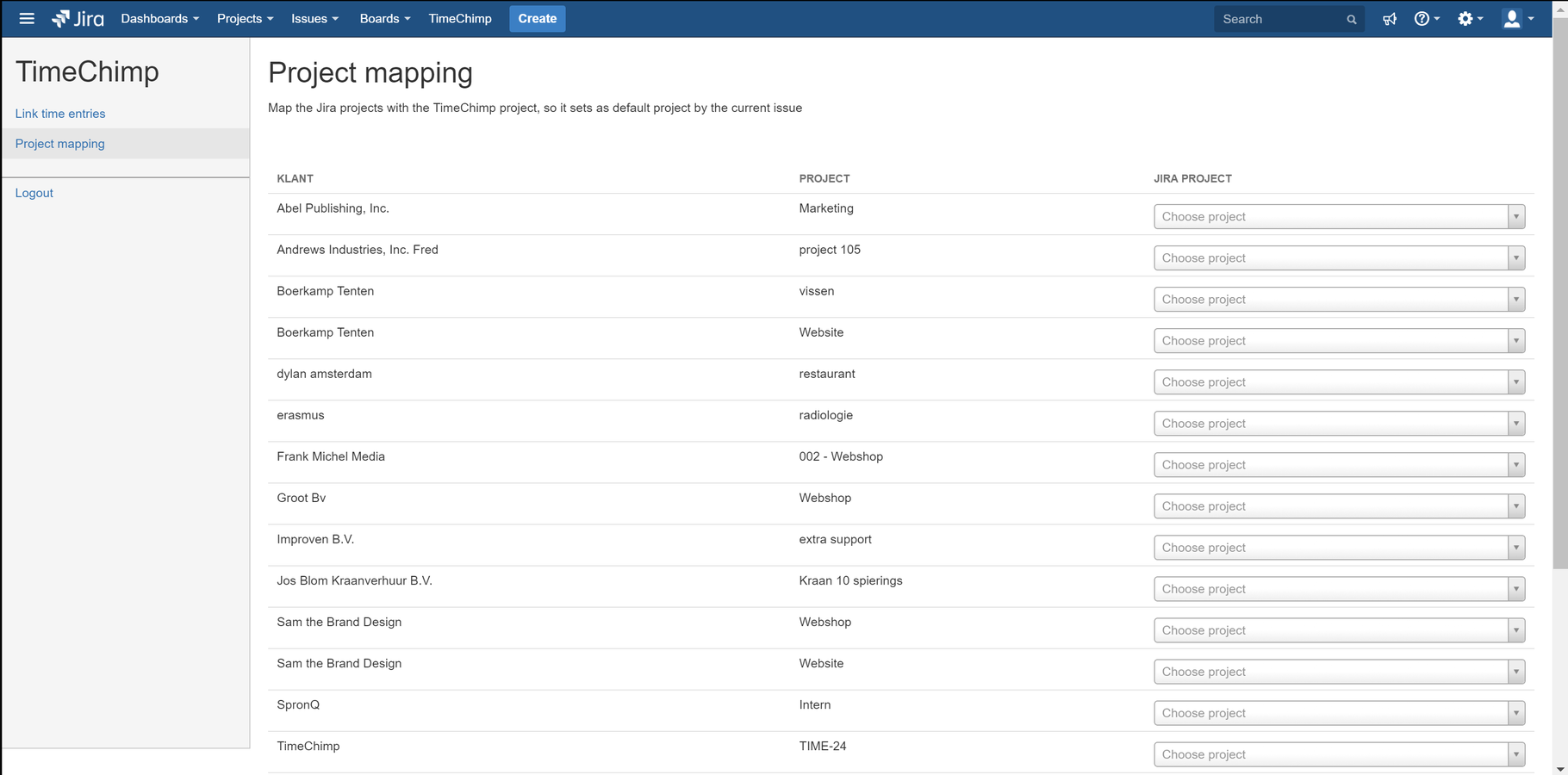
Task: Click the KLANT column header
Action: click(x=296, y=179)
